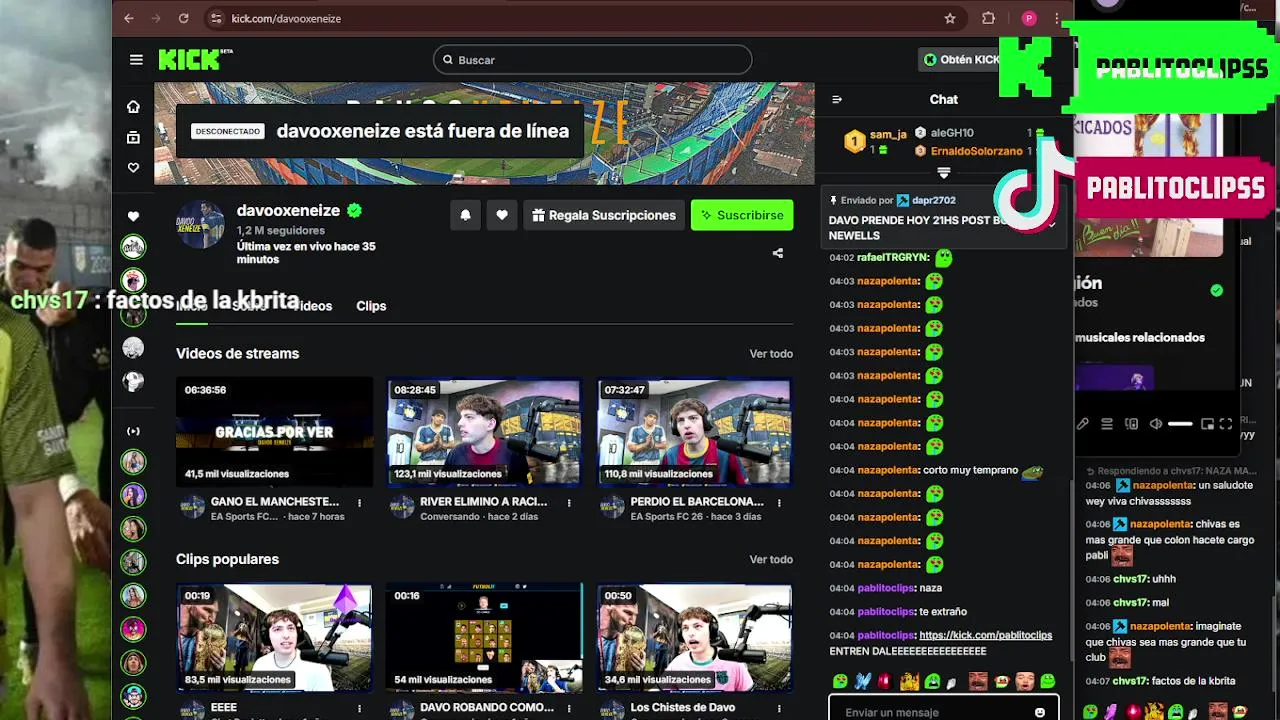This screenshot has width=1280, height=720.
Task: Toggle follow heart button for davooxeneize
Action: pos(502,215)
